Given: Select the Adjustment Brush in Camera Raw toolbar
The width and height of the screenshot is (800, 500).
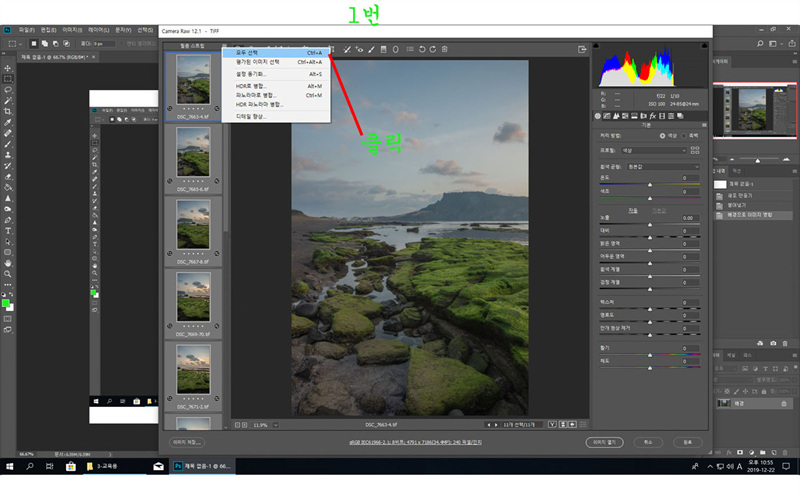Looking at the screenshot, I should 371,49.
